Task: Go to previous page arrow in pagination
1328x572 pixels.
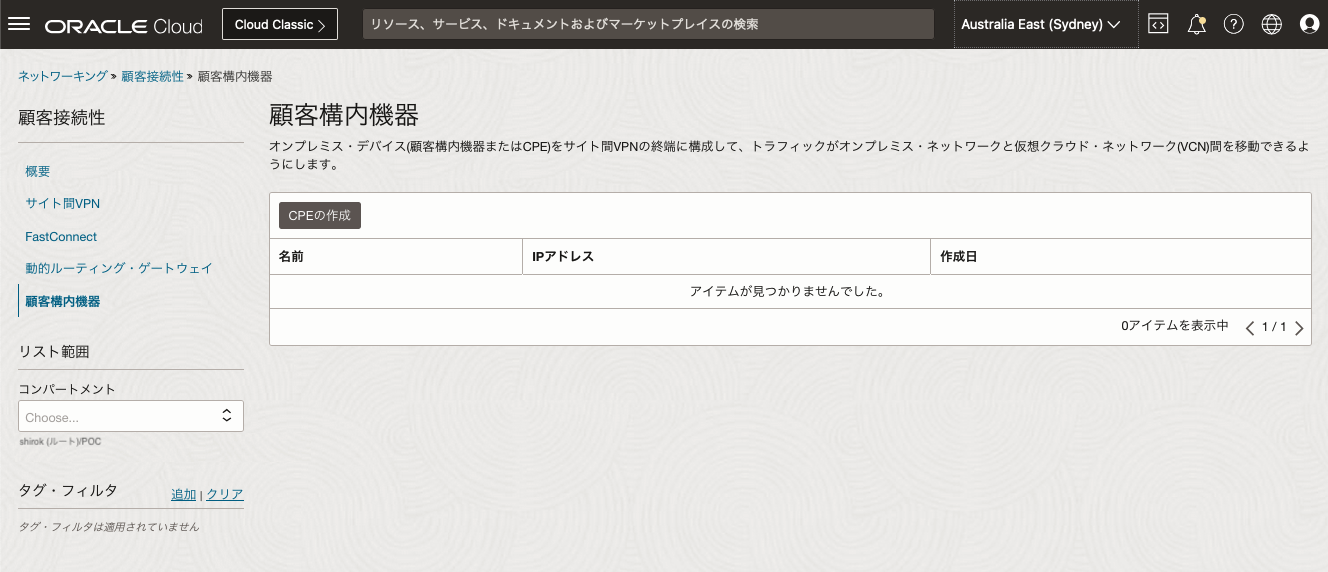Action: tap(1250, 328)
